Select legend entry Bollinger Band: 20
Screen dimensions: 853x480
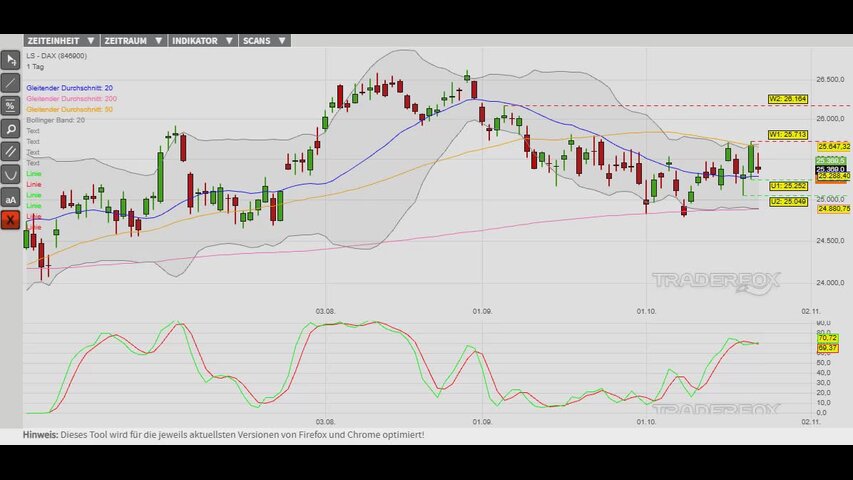(x=55, y=120)
